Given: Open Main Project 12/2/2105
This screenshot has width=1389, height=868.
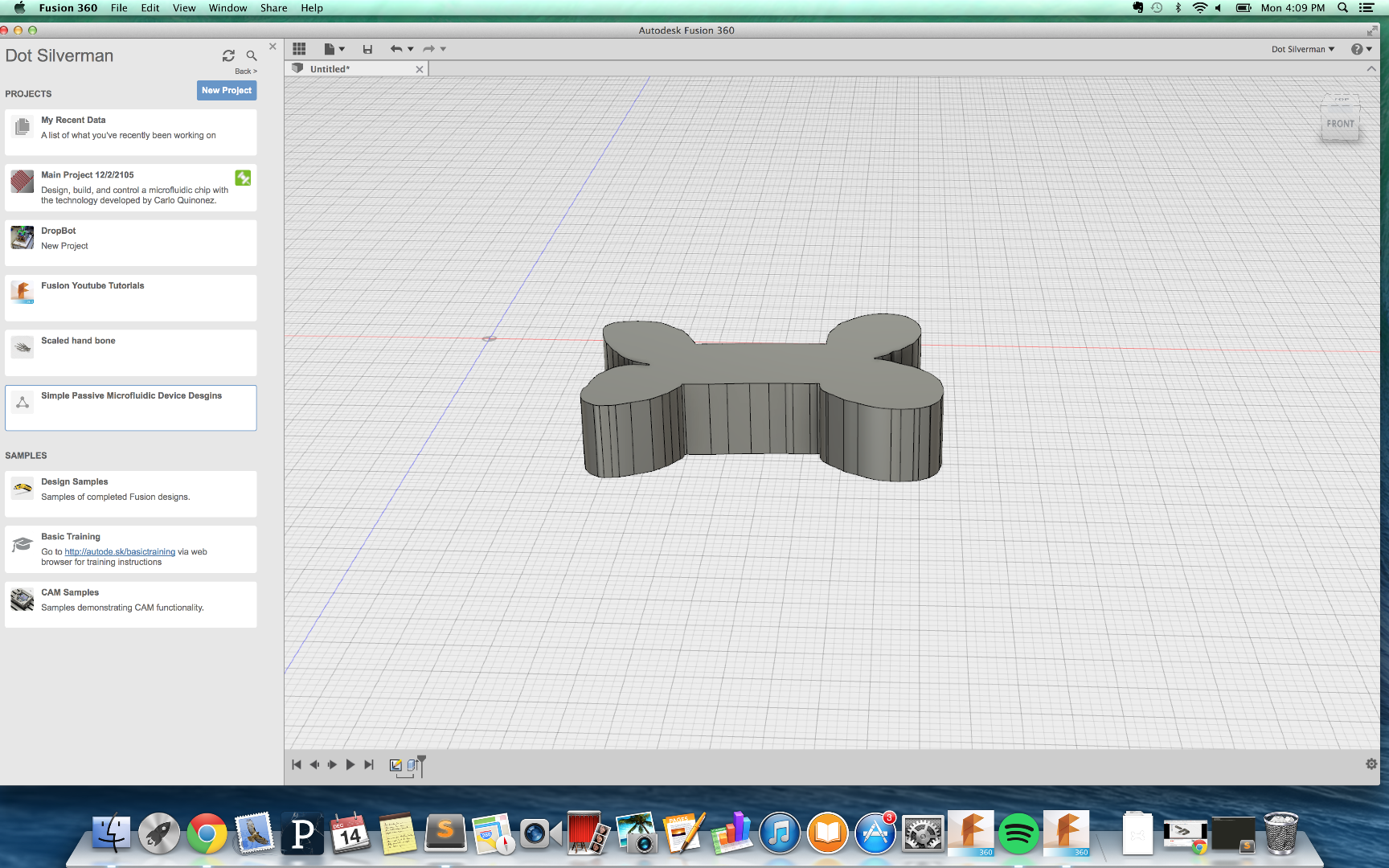Looking at the screenshot, I should click(x=131, y=188).
